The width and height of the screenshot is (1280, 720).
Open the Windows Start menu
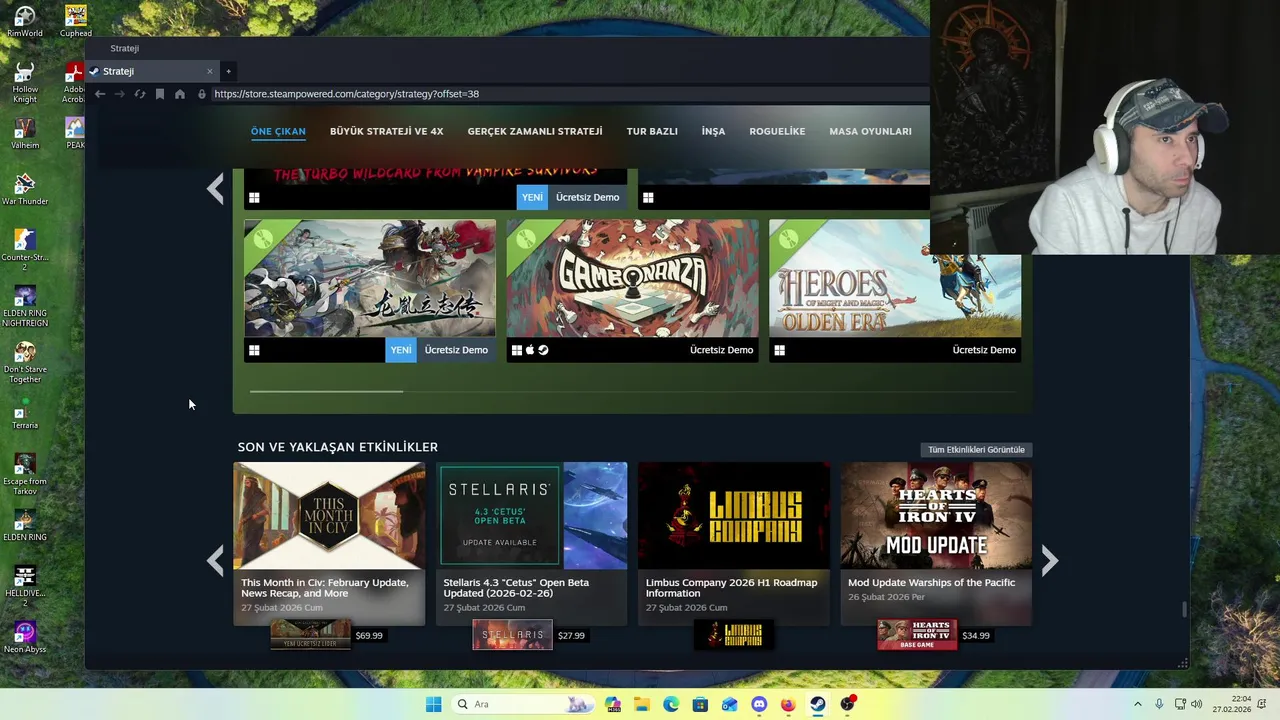point(433,704)
